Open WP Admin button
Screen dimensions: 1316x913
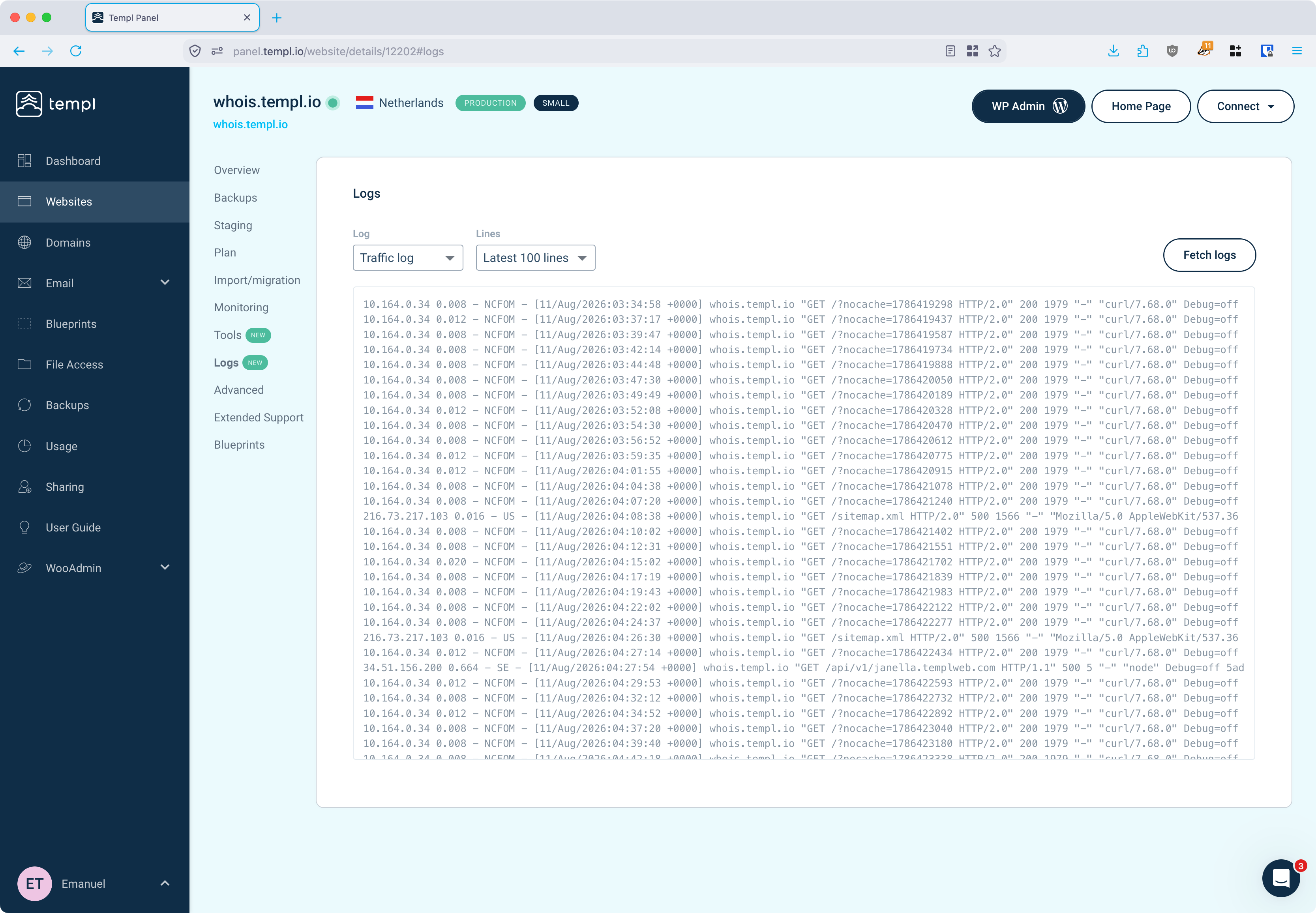pyautogui.click(x=1028, y=107)
